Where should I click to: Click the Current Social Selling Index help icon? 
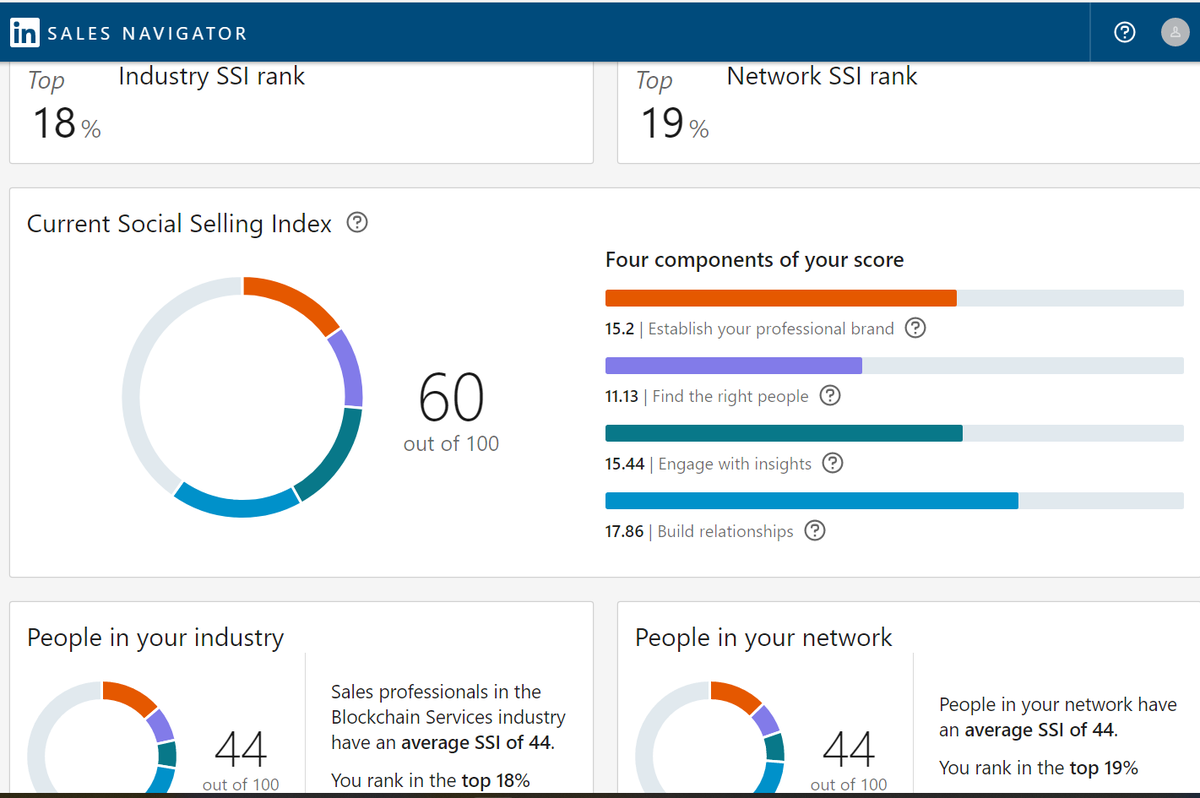coord(357,222)
